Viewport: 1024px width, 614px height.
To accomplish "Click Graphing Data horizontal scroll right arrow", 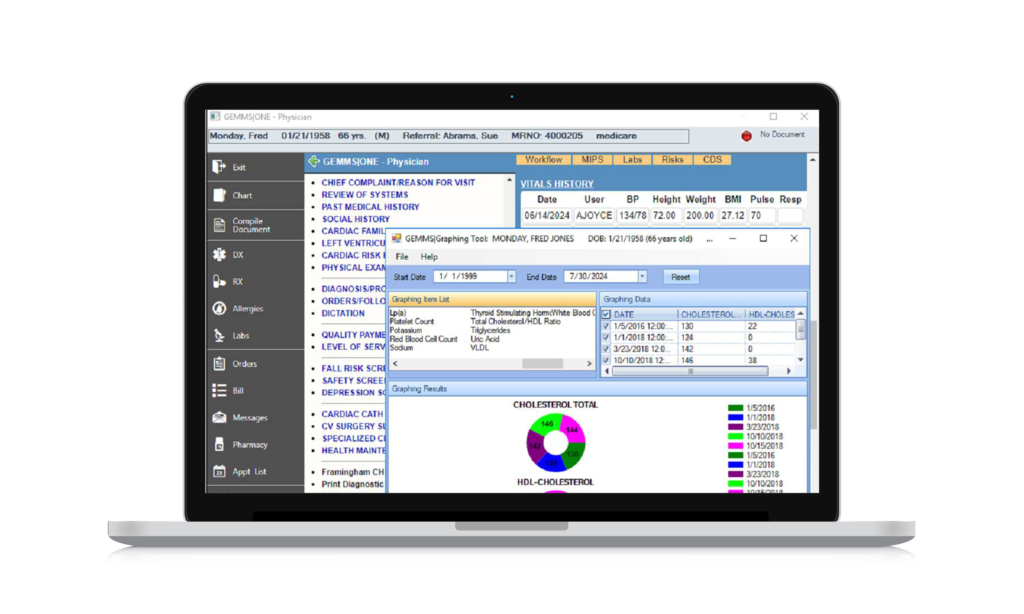I will 788,371.
